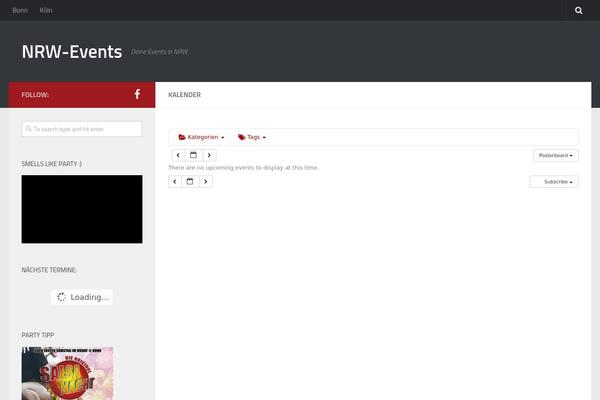
Task: Select the 'no upcoming events' message
Action: point(243,168)
